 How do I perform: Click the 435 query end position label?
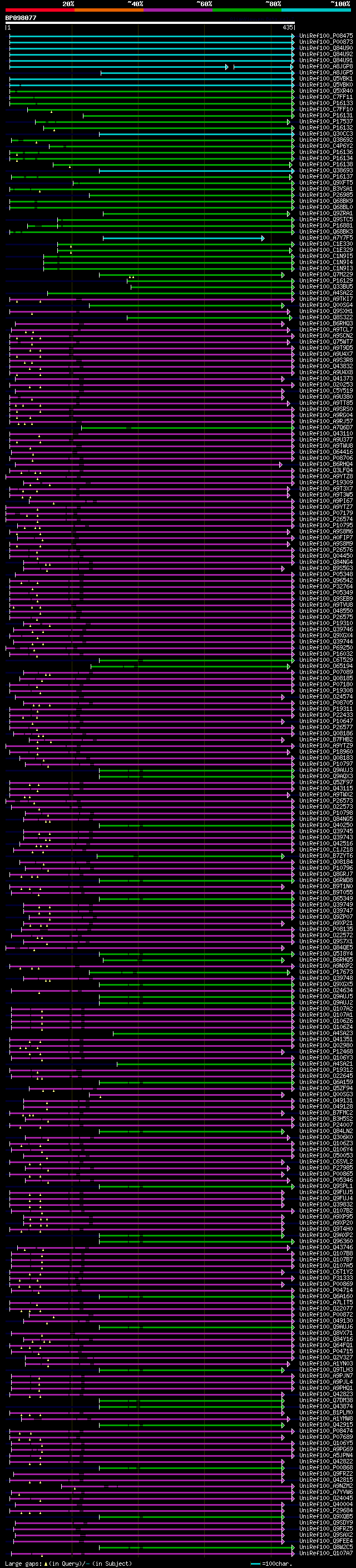tap(288, 27)
